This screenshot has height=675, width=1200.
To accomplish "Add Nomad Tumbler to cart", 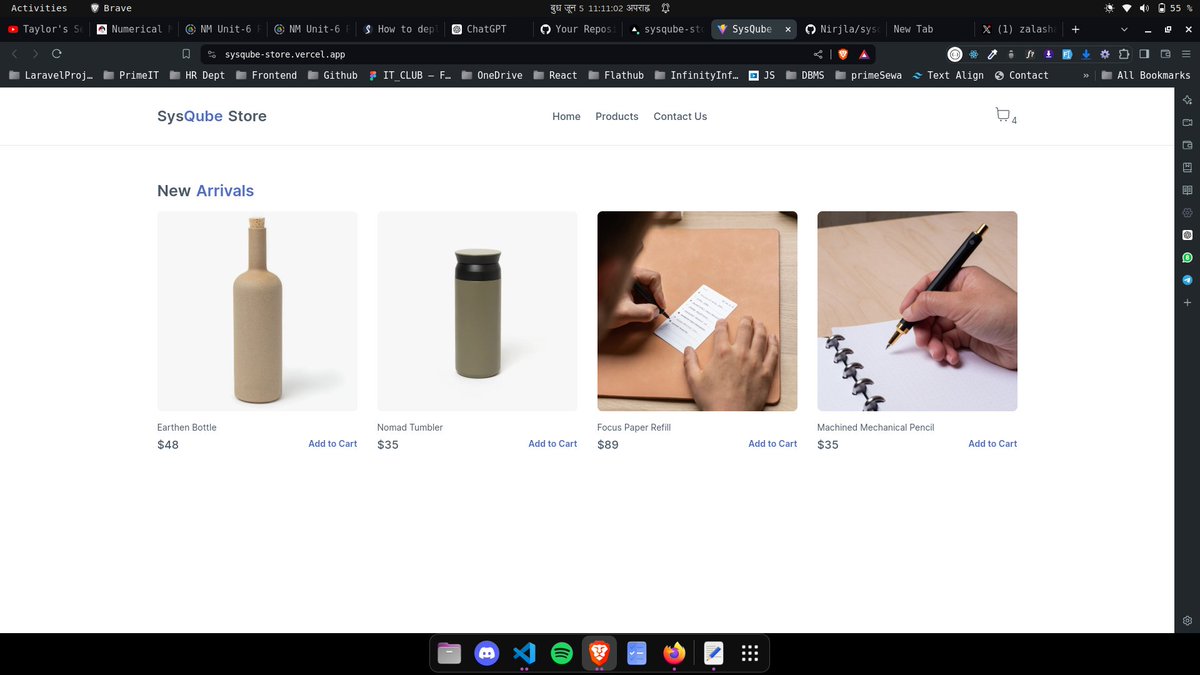I will pyautogui.click(x=552, y=444).
